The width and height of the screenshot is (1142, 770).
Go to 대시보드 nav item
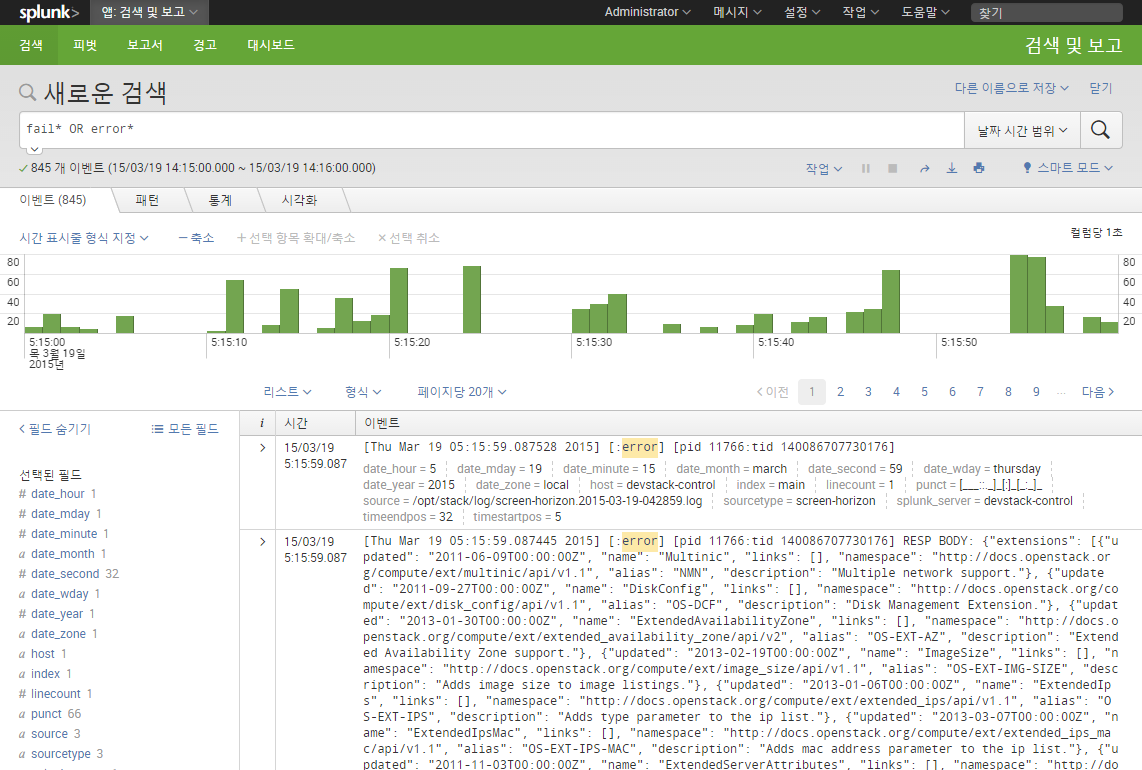point(270,45)
